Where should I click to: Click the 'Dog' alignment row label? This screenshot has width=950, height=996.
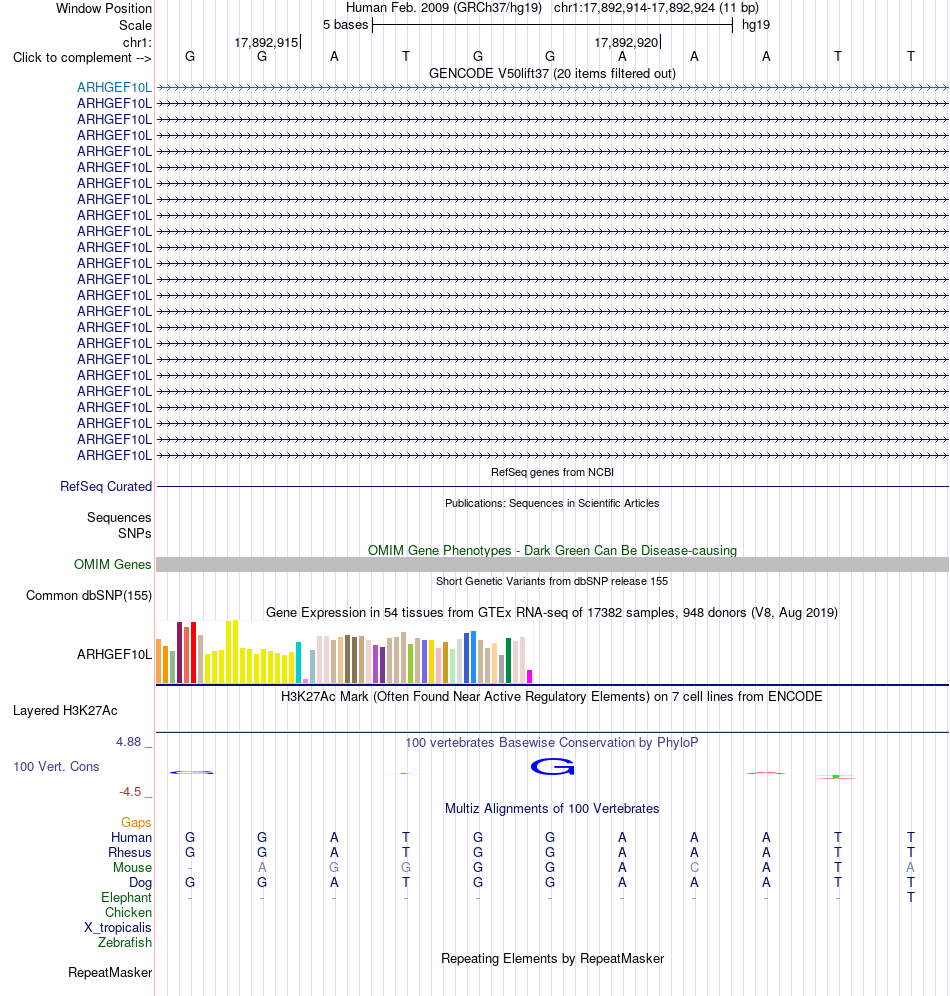140,883
